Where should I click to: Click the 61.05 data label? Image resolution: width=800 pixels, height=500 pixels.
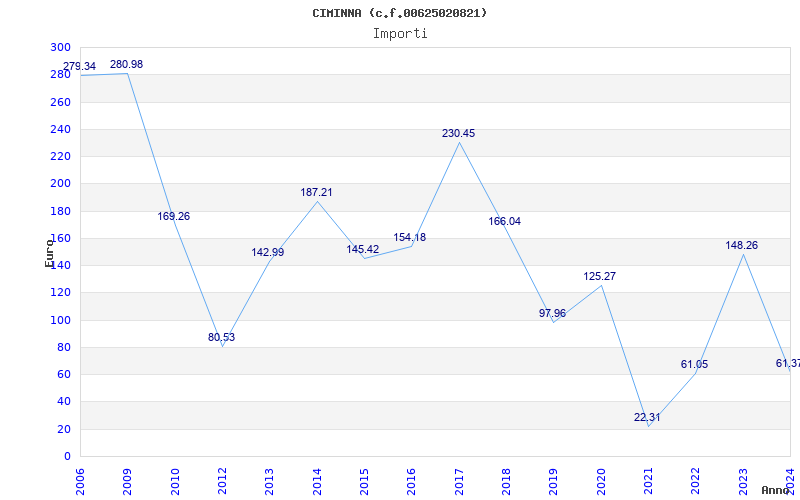coord(694,364)
